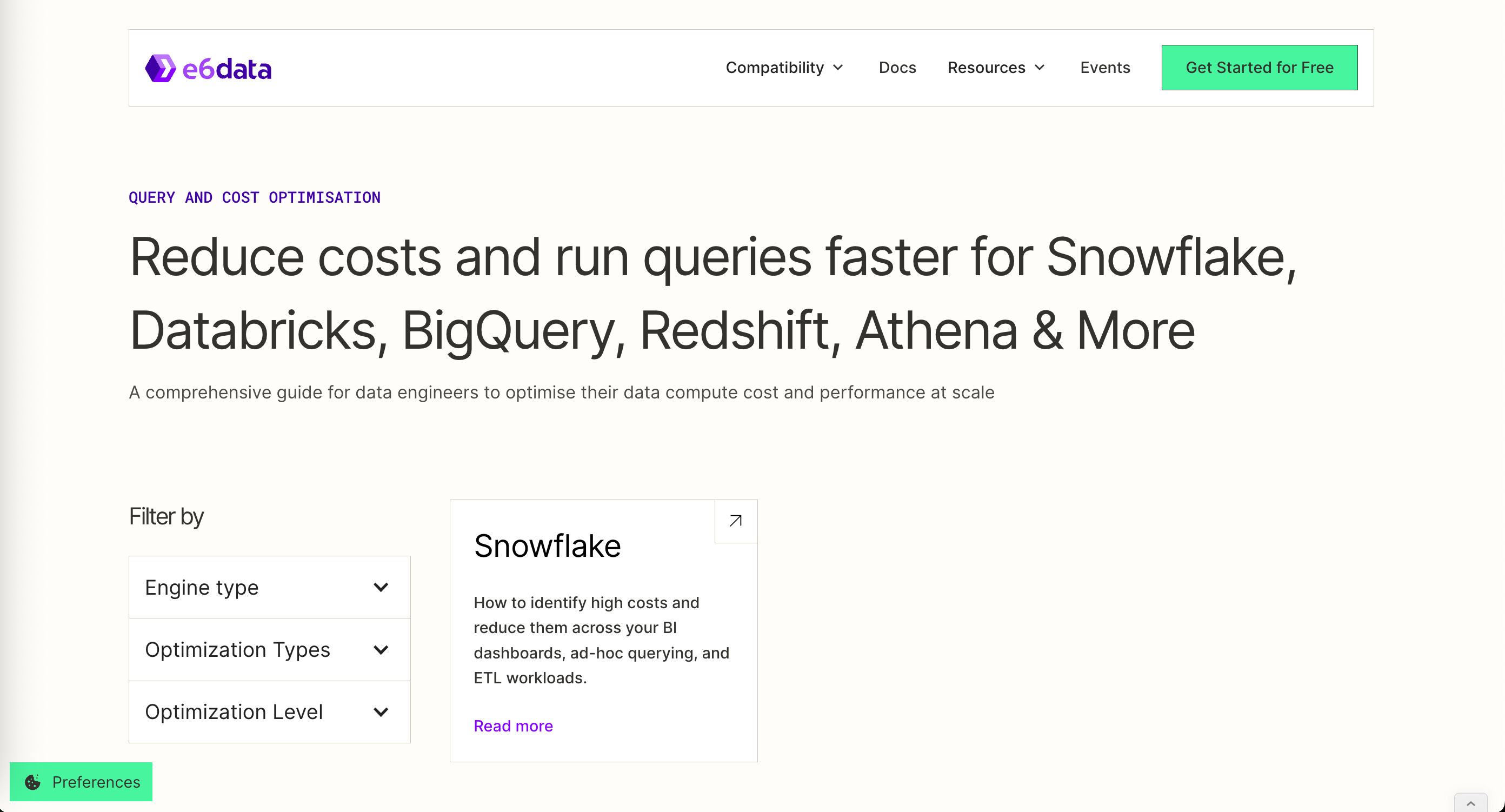Click the Engine type chevron arrow
This screenshot has width=1505, height=812.
click(381, 587)
